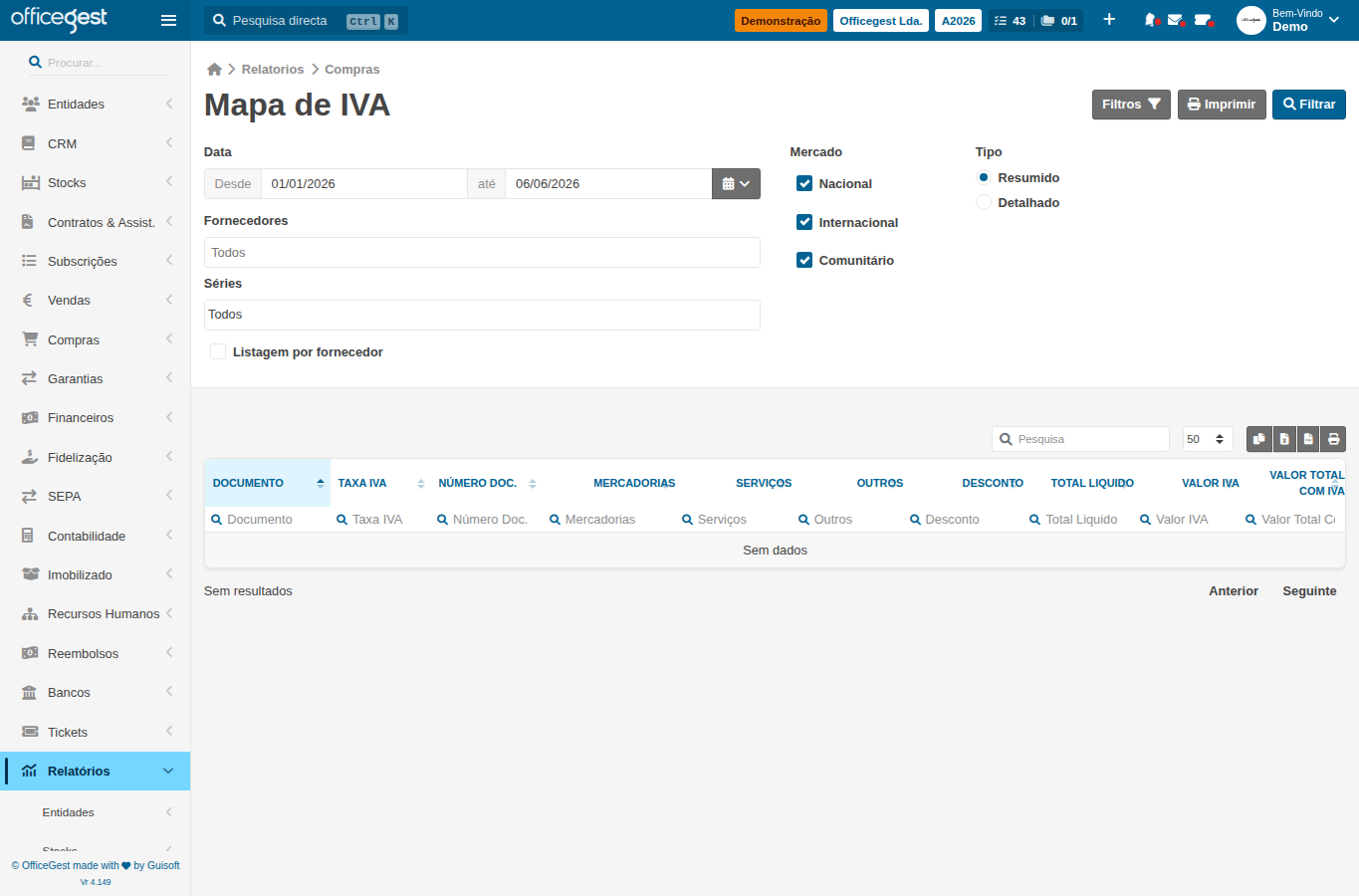
Task: Click the Entidades people icon in sidebar
Action: [x=30, y=104]
